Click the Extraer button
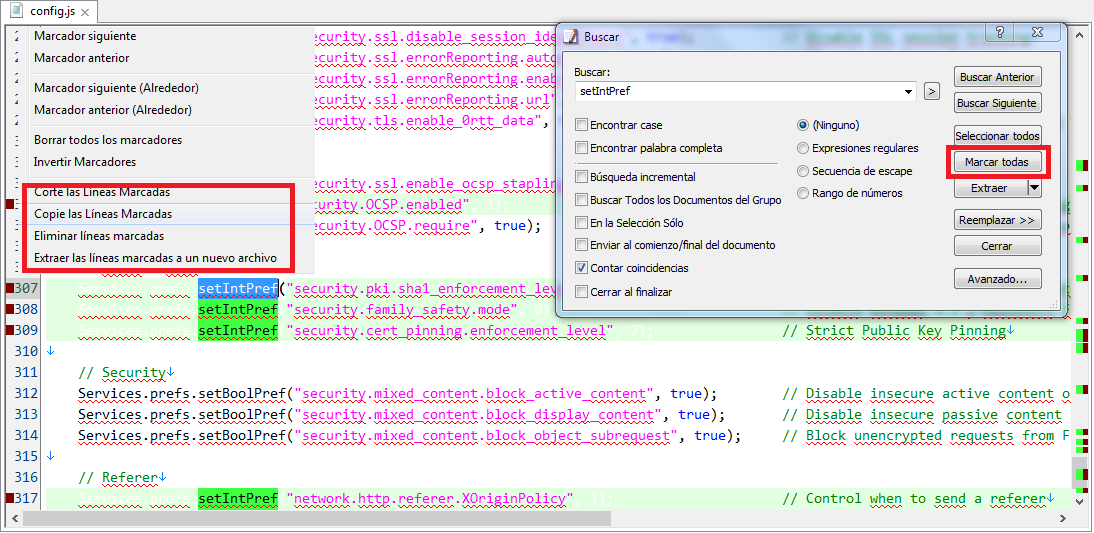Viewport: 1094px width, 533px height. pos(990,188)
